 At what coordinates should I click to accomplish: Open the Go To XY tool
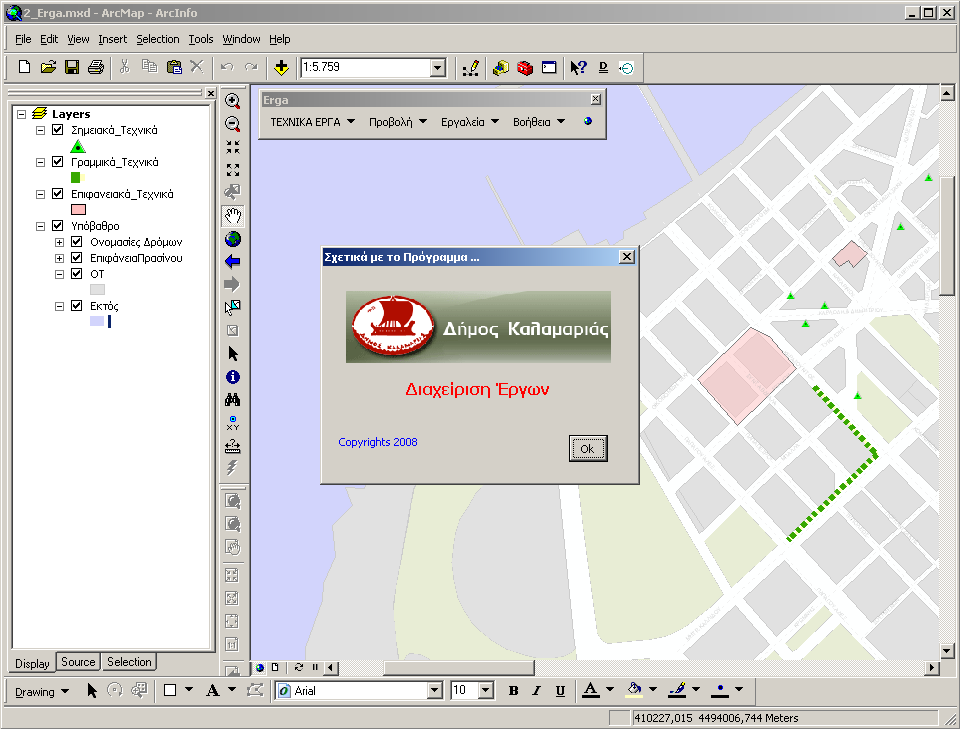pyautogui.click(x=233, y=423)
